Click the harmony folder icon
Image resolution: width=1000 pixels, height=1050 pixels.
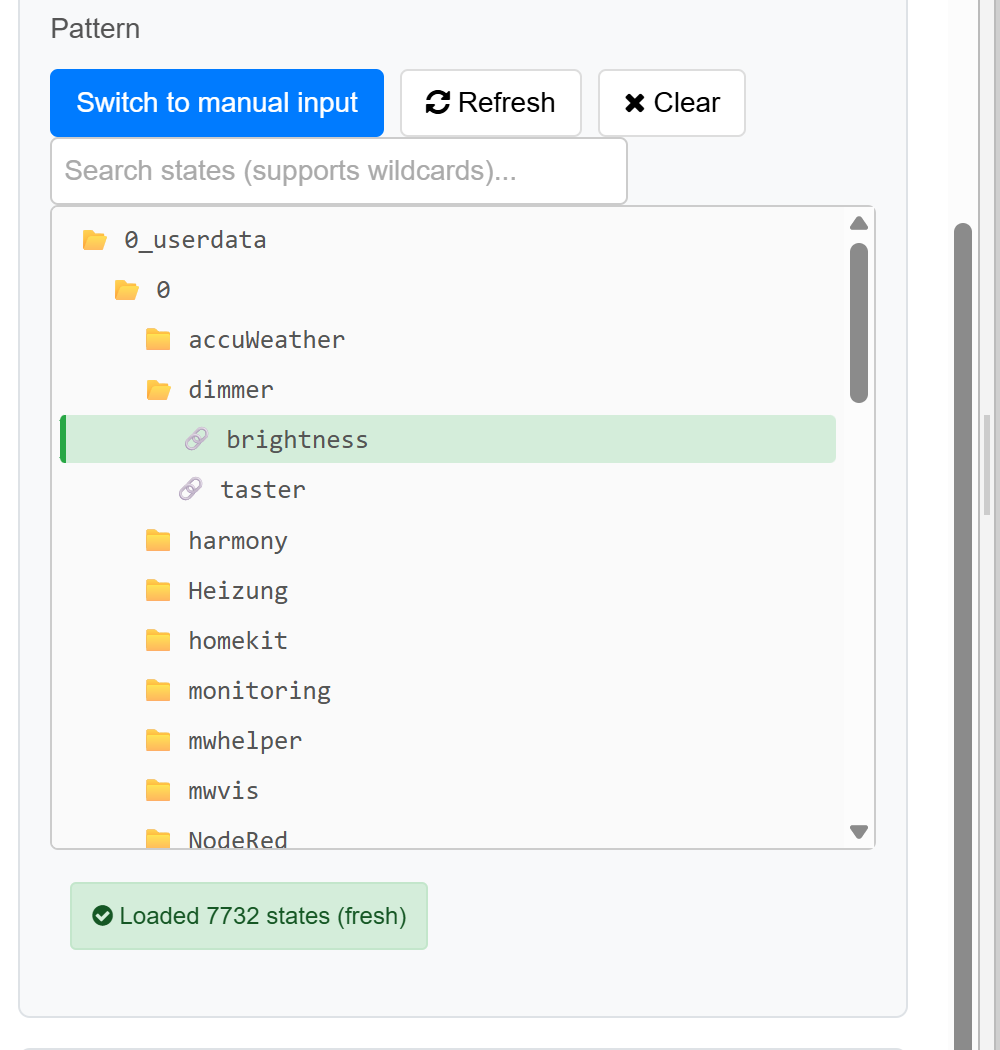(x=158, y=541)
